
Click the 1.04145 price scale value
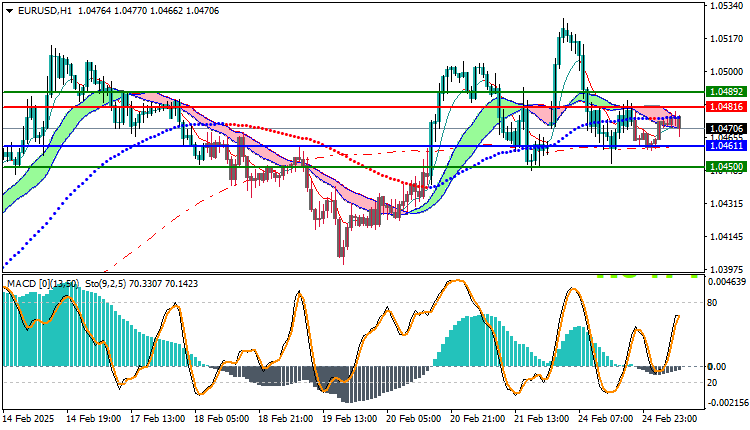pyautogui.click(x=727, y=237)
